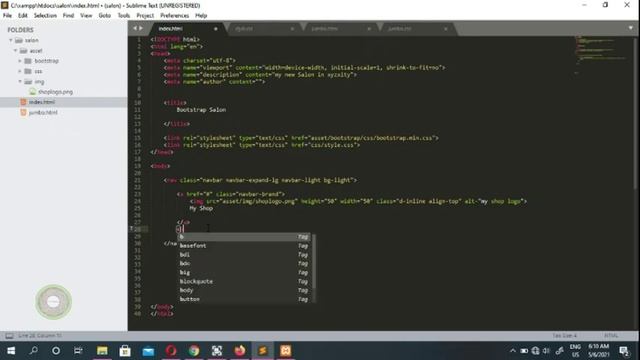640x360 pixels.
Task: Open the XAMPP taskbar icon
Action: pyautogui.click(x=286, y=351)
